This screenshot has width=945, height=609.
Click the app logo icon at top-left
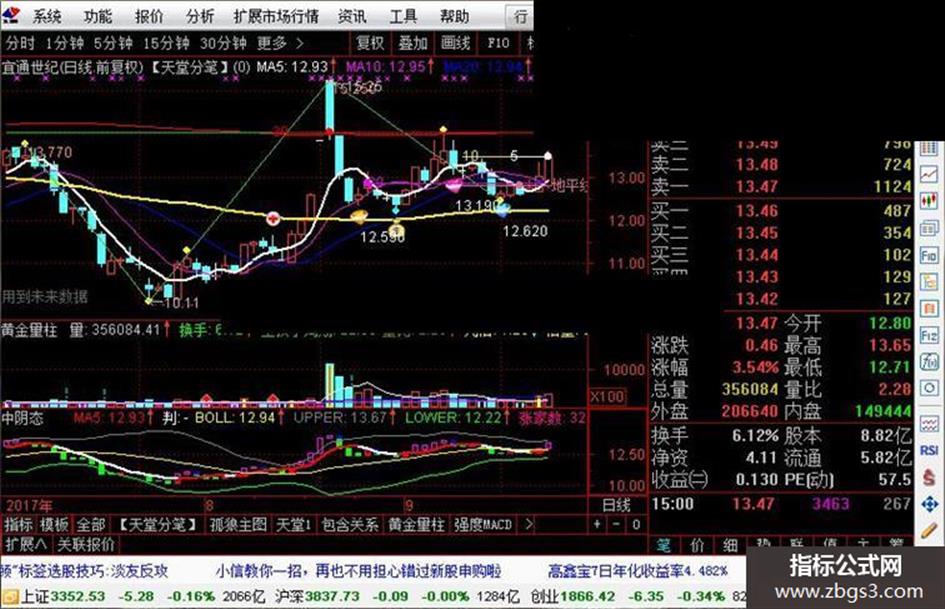(x=11, y=14)
